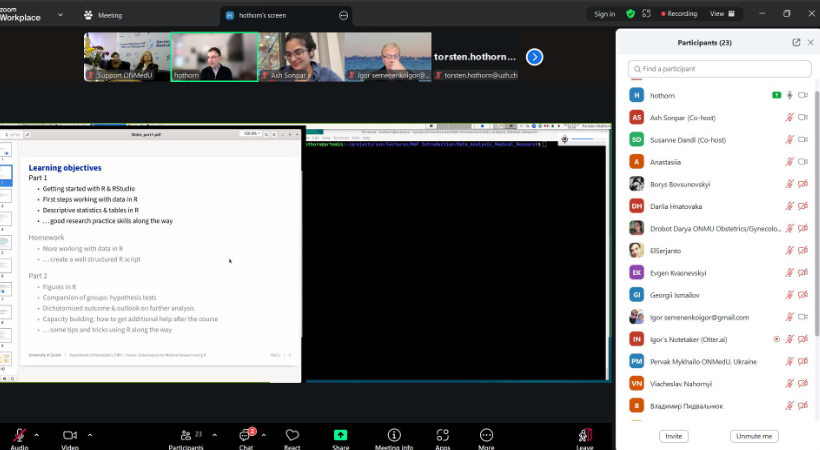Open the React emoji icon
Image resolution: width=820 pixels, height=450 pixels.
(x=292, y=435)
